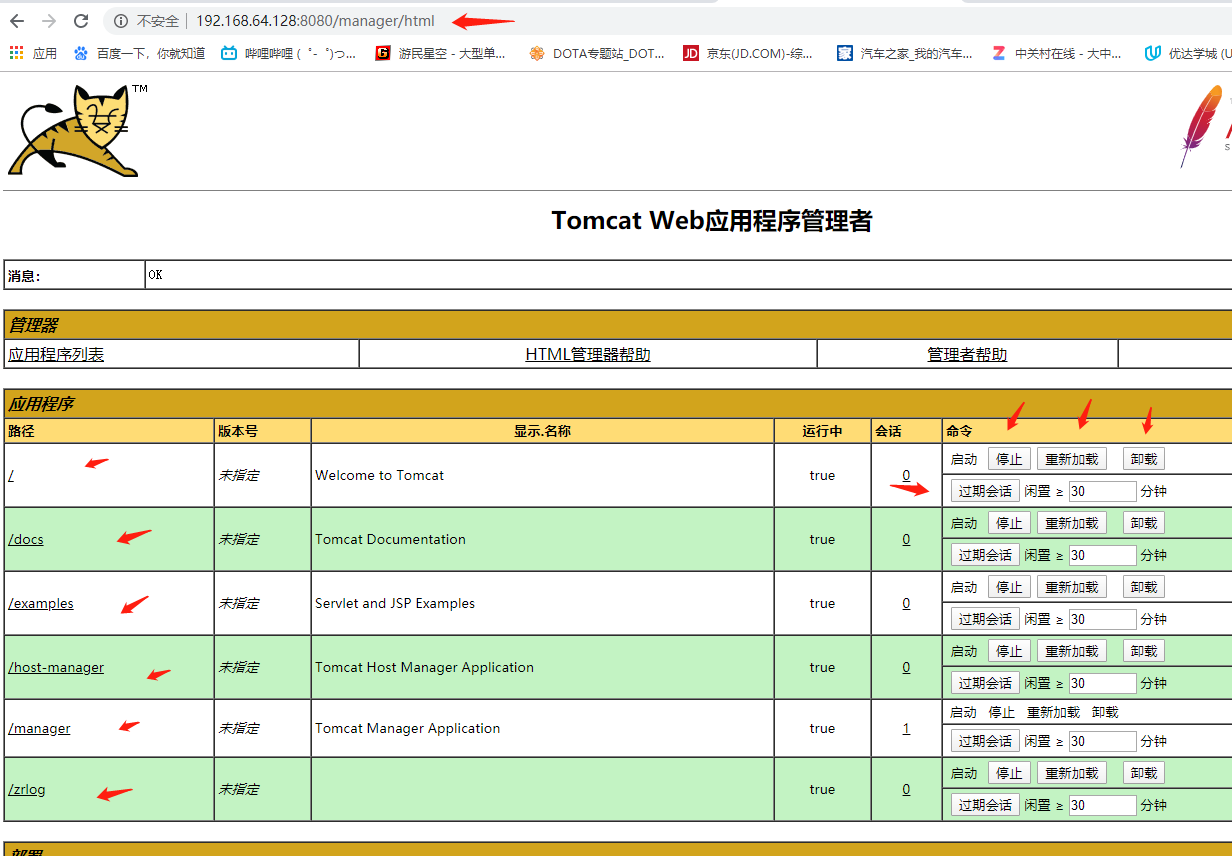The height and width of the screenshot is (856, 1232).
Task: Open the HTML管理器帮助 link
Action: pyautogui.click(x=588, y=354)
